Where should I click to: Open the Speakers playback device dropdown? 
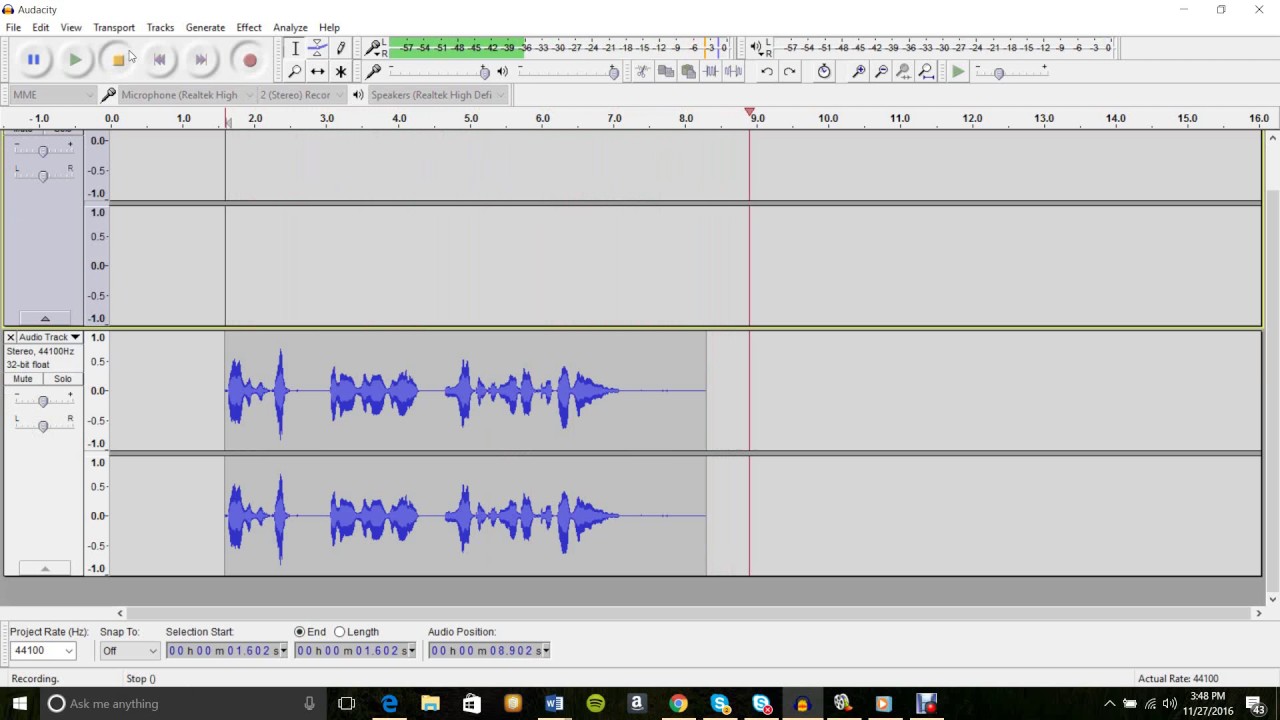coord(438,95)
